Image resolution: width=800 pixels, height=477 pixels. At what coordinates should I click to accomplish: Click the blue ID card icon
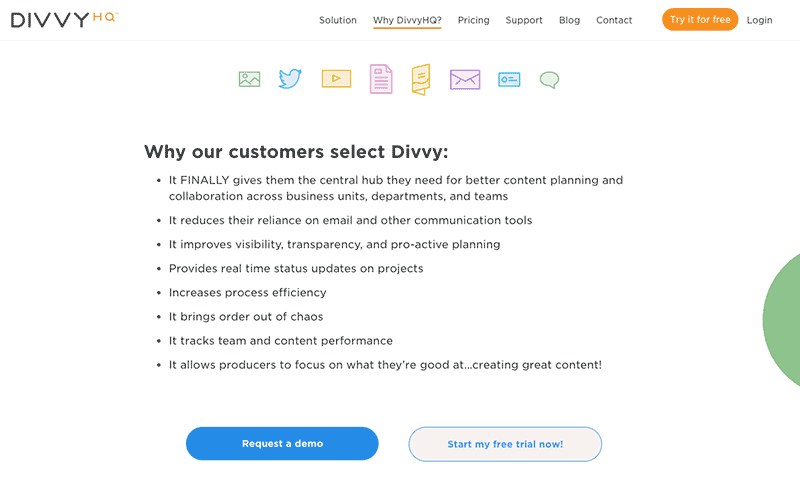[509, 80]
